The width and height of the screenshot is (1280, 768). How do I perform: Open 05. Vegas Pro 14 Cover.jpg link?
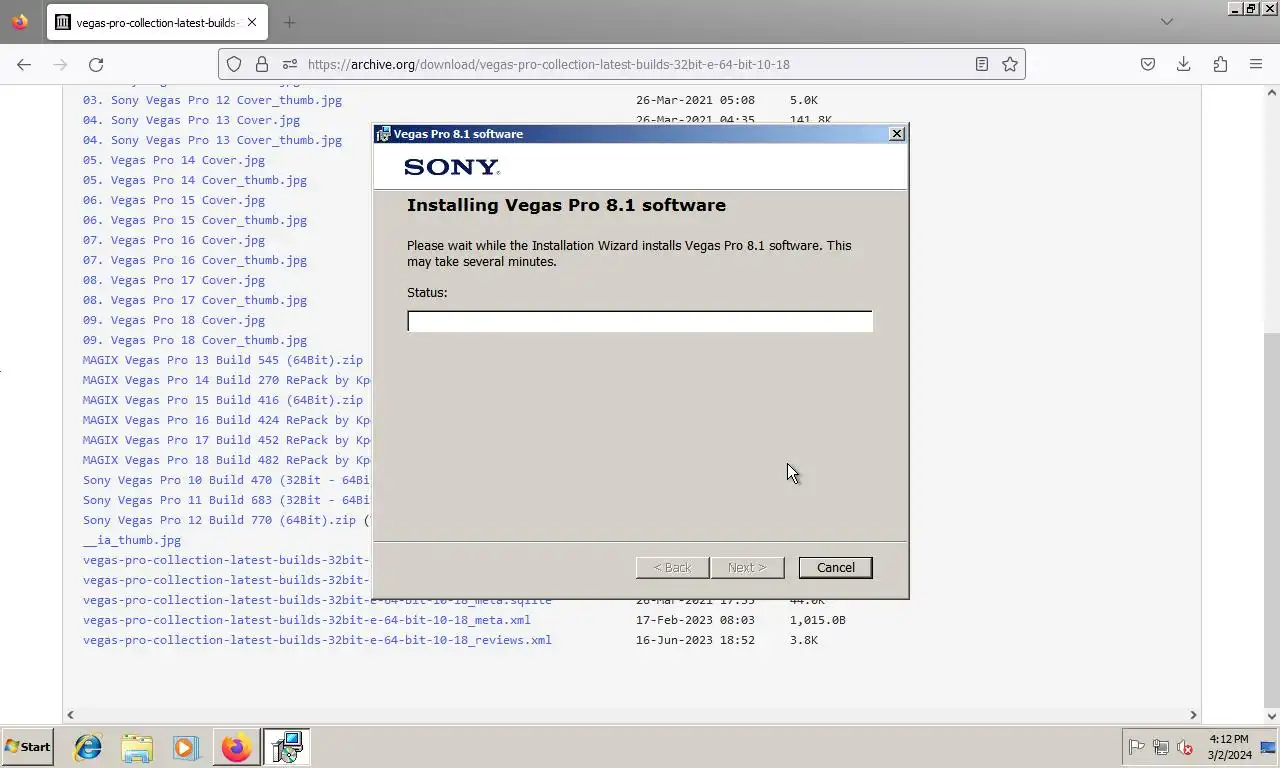[174, 160]
